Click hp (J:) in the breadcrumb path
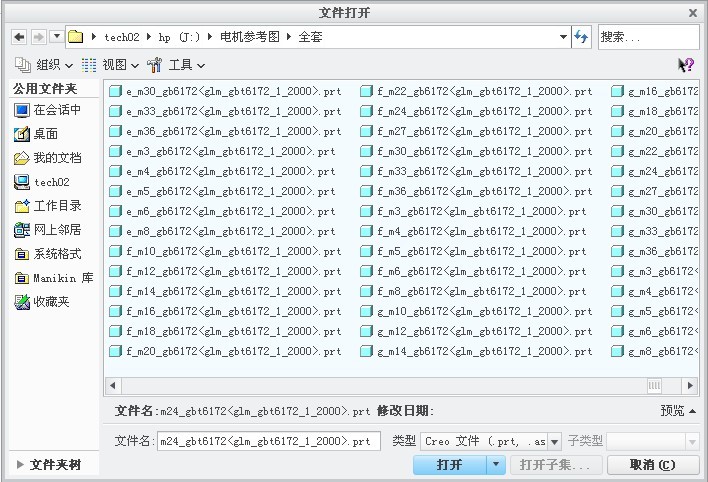The width and height of the screenshot is (708, 482). click(x=179, y=37)
